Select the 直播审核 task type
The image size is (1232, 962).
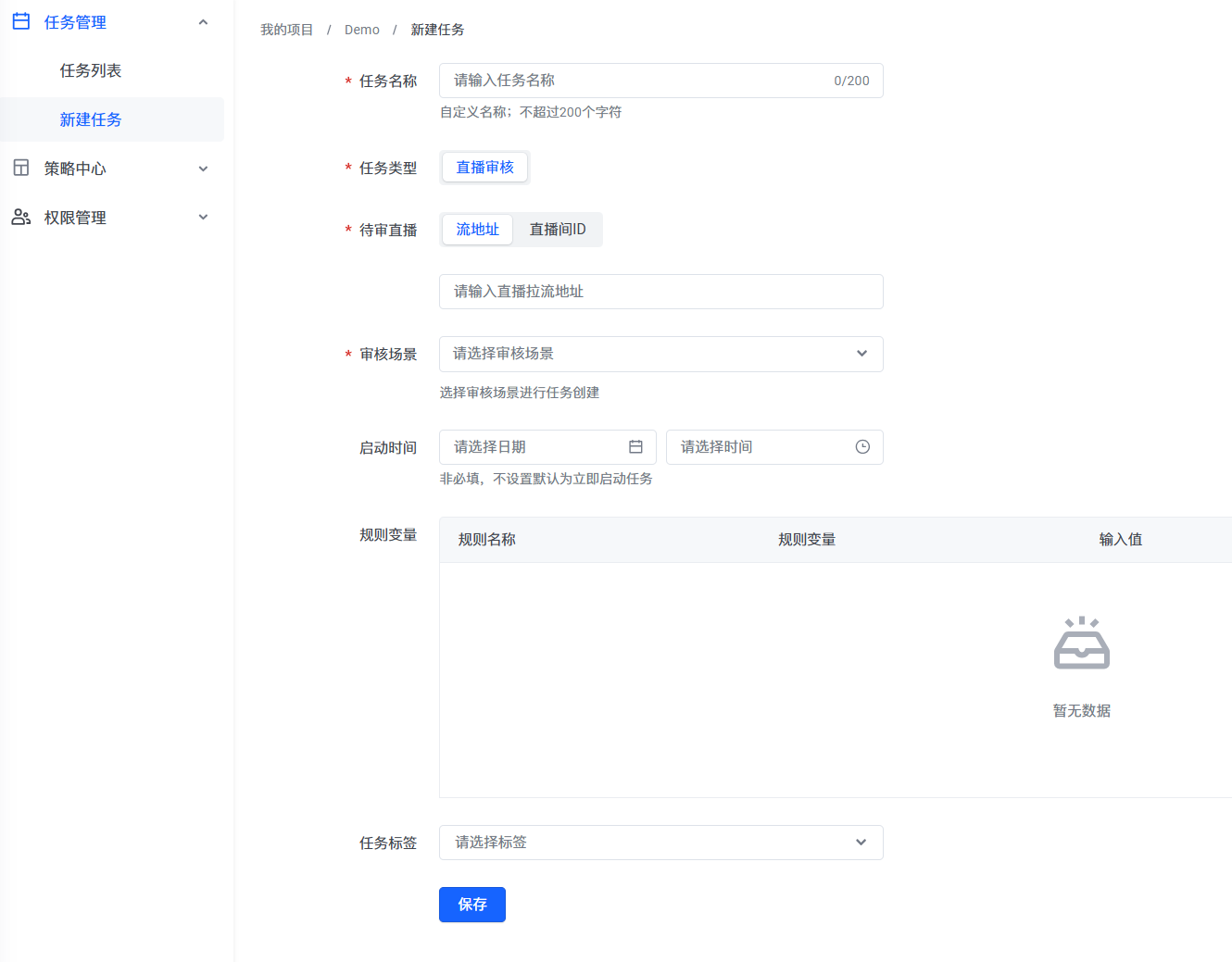click(x=484, y=168)
